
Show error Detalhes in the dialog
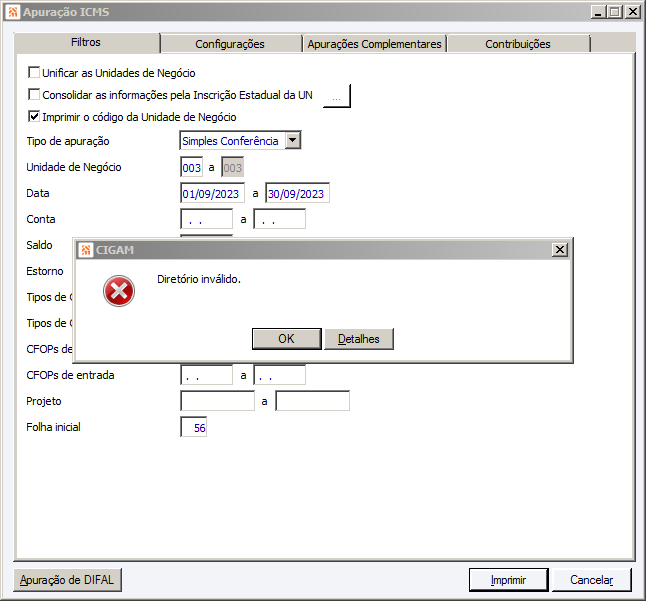pos(359,339)
